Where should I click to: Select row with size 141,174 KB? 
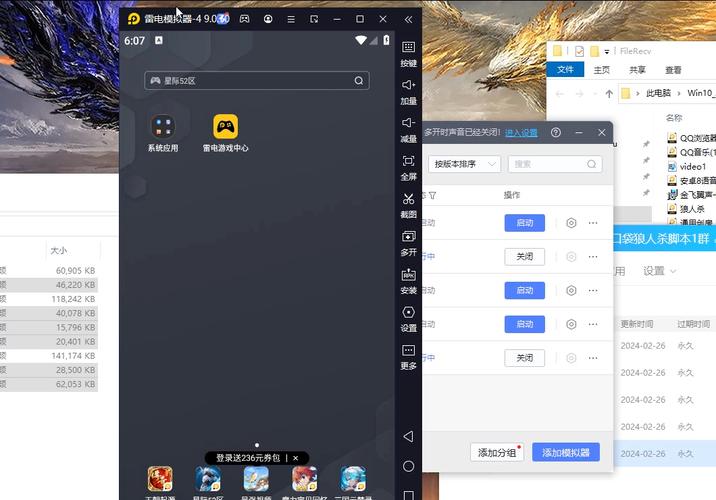[x=49, y=356]
